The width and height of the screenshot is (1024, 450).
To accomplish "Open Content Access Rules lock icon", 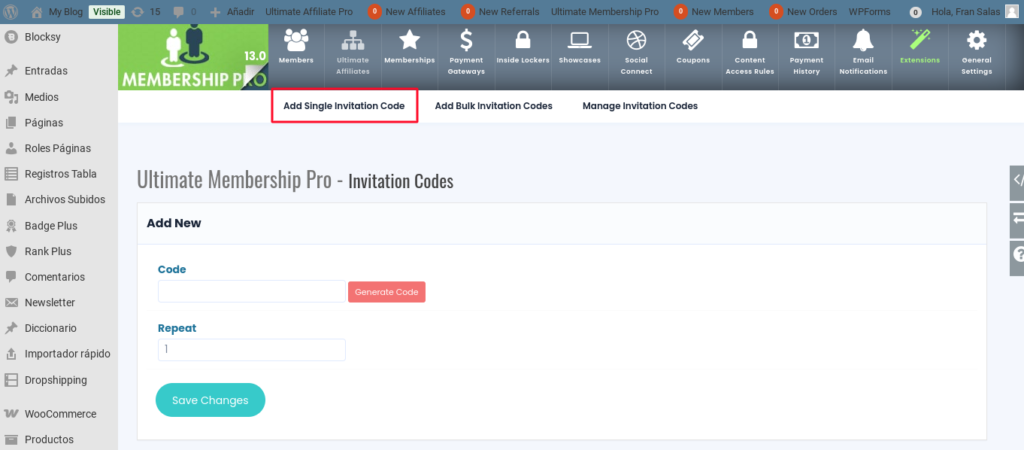I will click(x=750, y=40).
